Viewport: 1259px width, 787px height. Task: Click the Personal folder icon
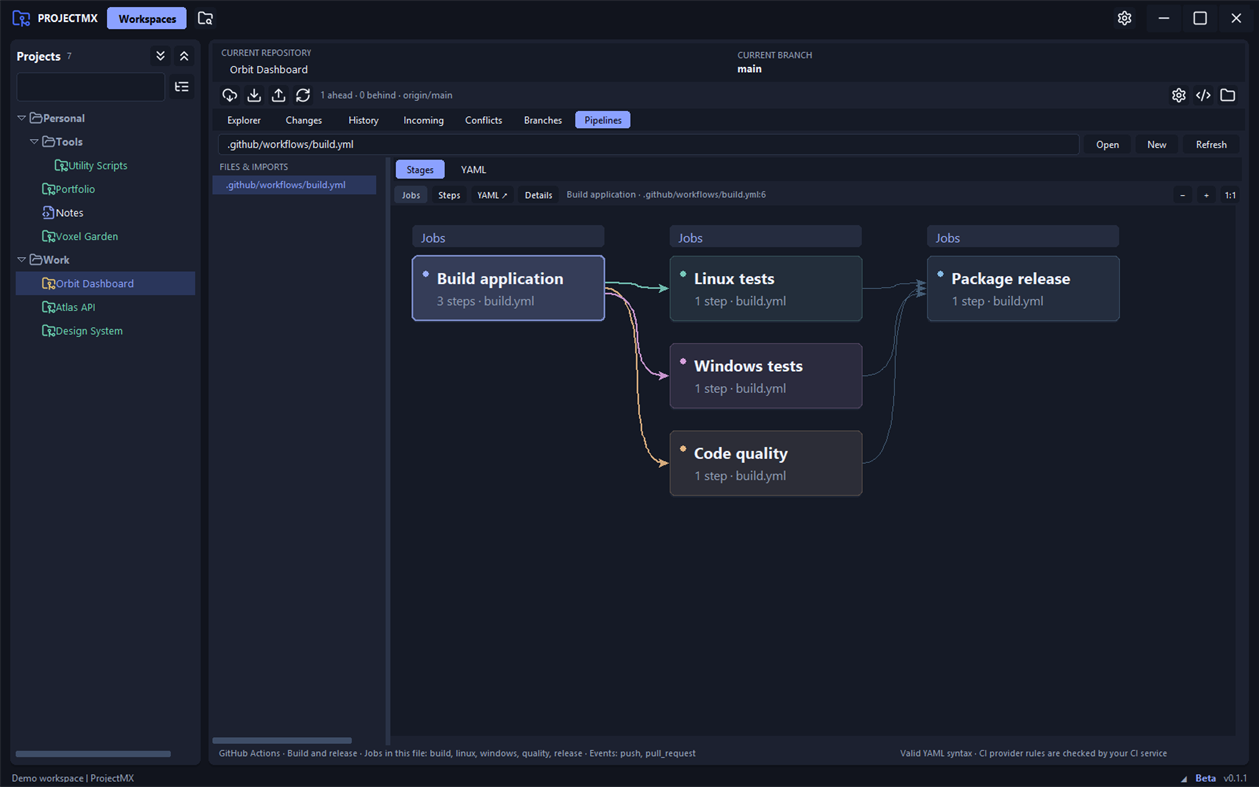(x=36, y=118)
